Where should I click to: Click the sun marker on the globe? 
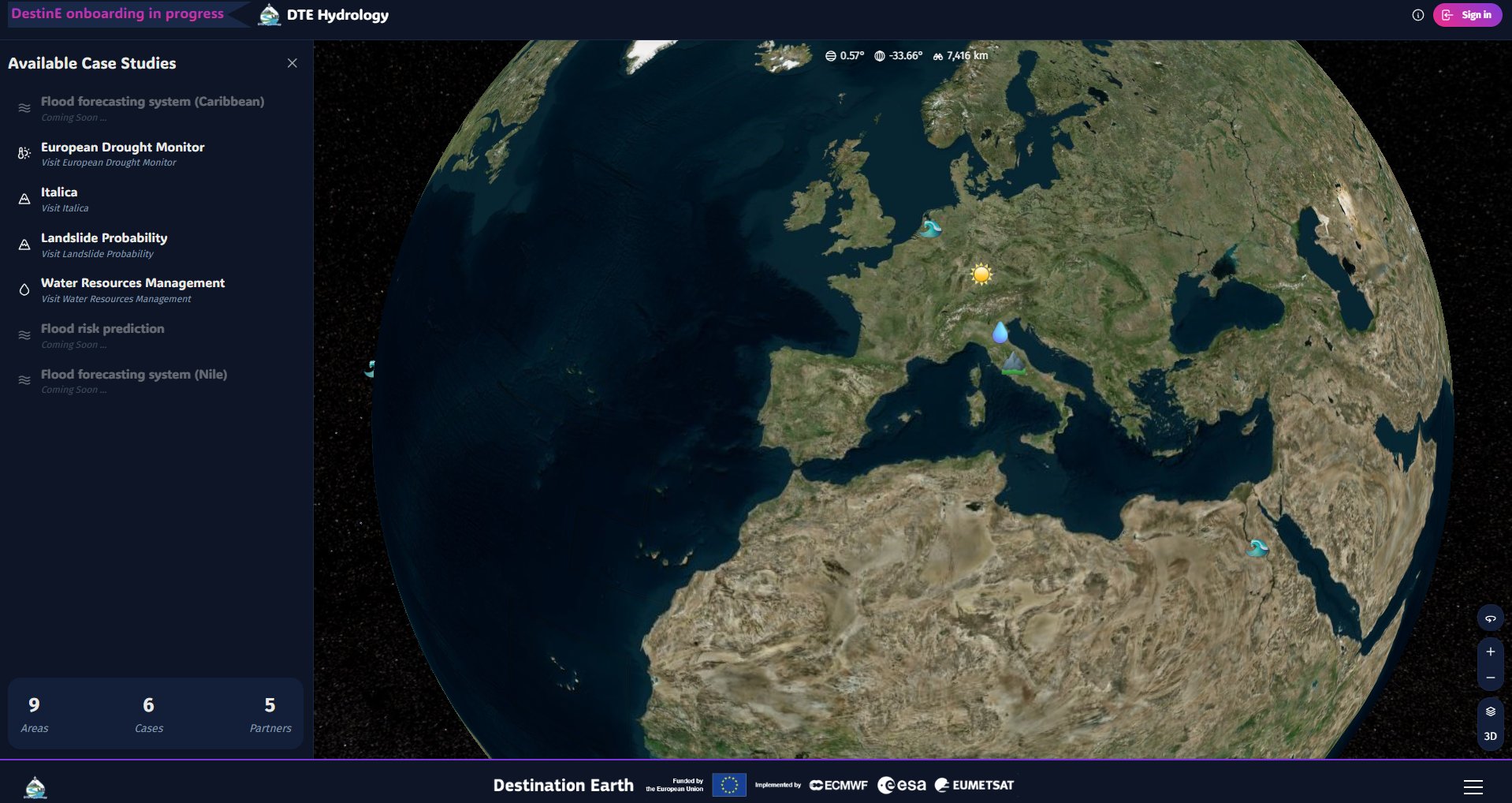pos(981,275)
